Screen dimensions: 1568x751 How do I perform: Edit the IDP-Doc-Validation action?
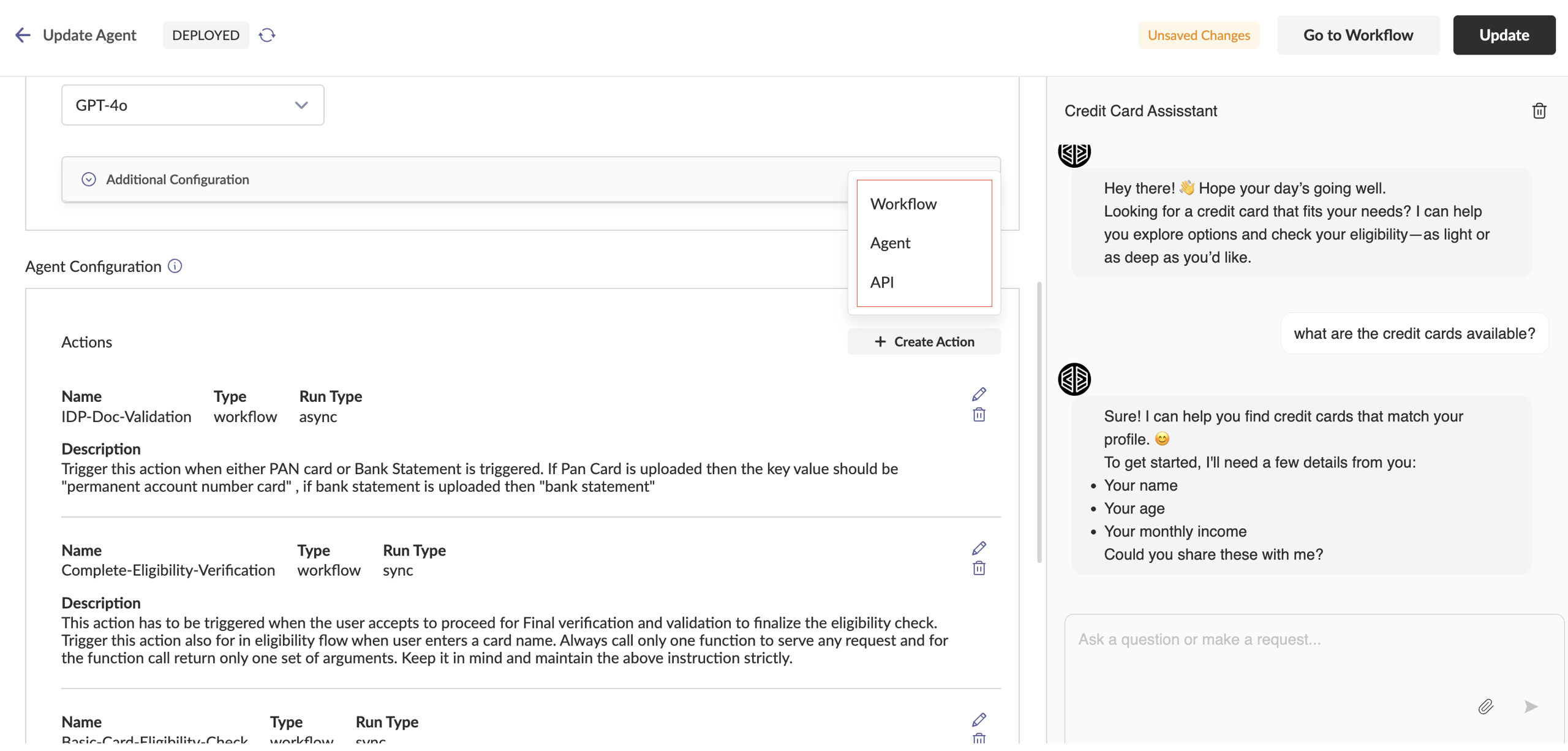click(979, 394)
